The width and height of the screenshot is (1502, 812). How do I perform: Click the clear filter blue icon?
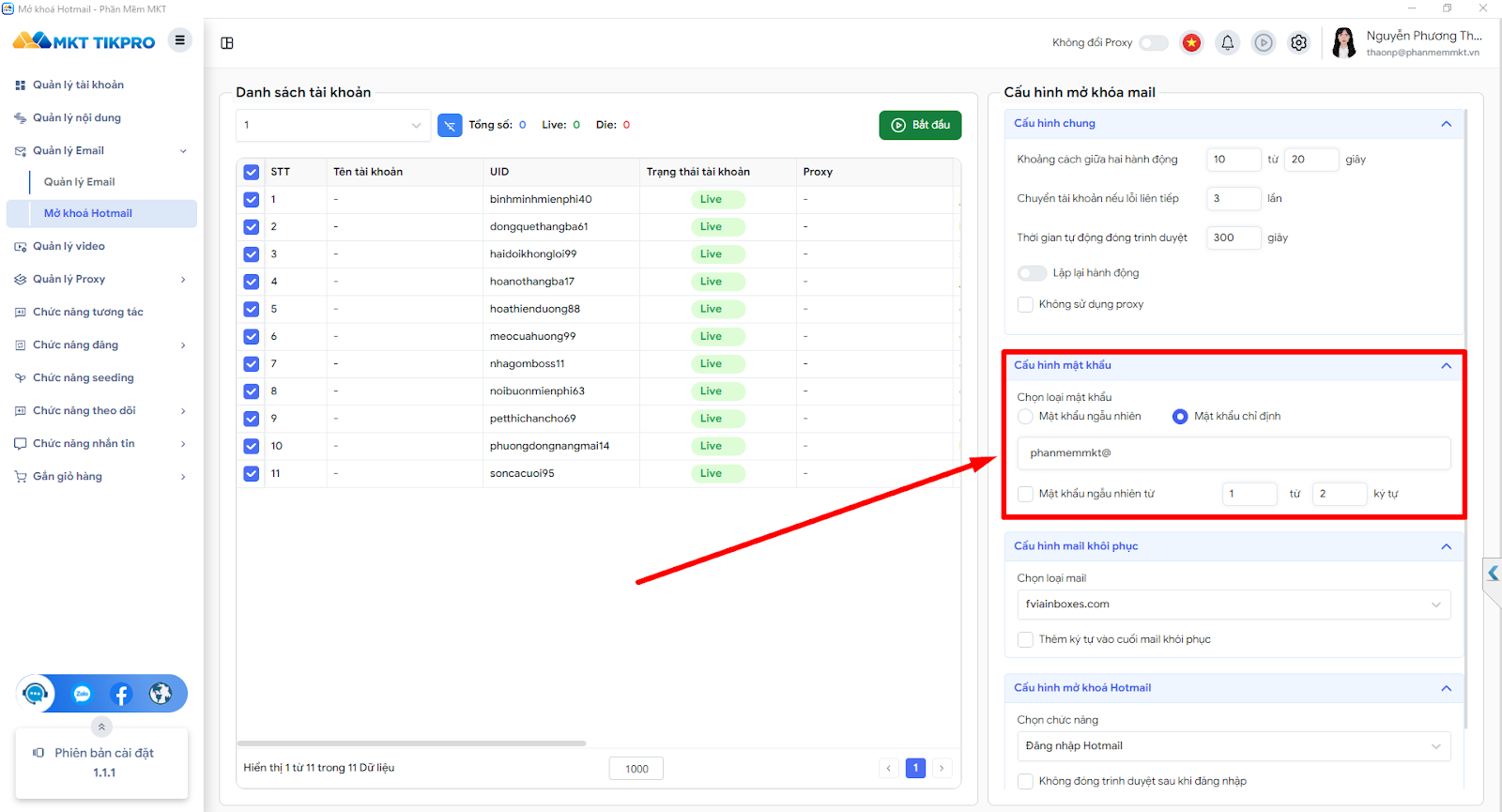coord(450,125)
